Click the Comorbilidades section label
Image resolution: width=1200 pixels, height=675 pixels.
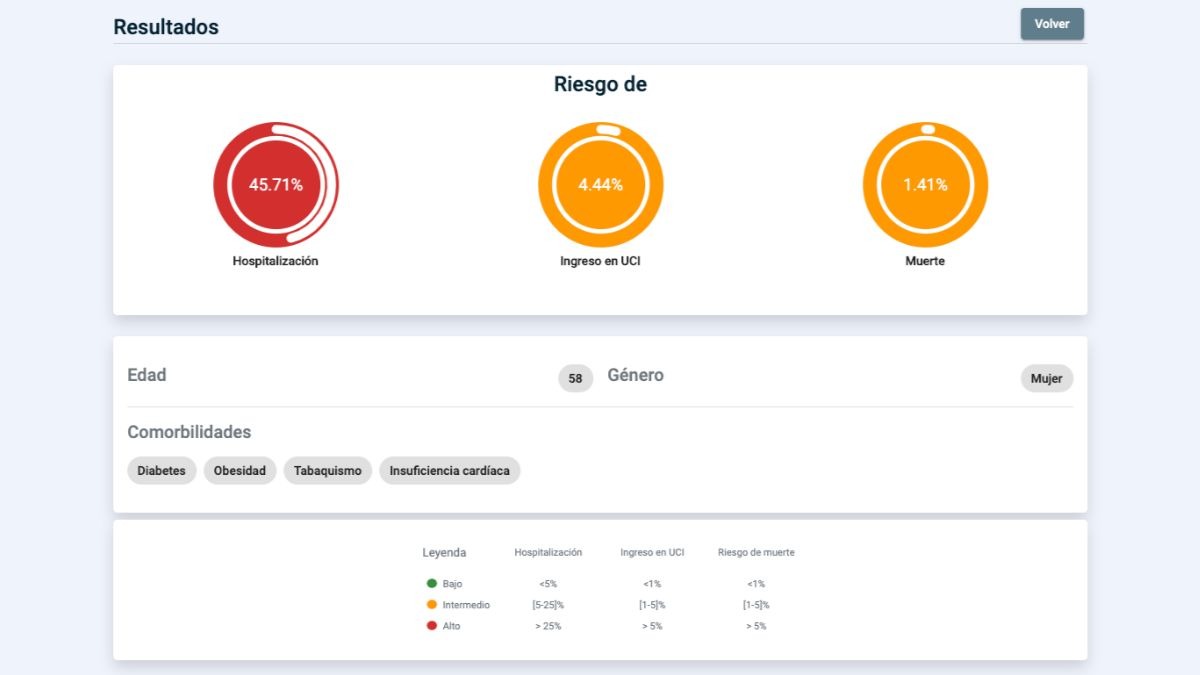(189, 433)
